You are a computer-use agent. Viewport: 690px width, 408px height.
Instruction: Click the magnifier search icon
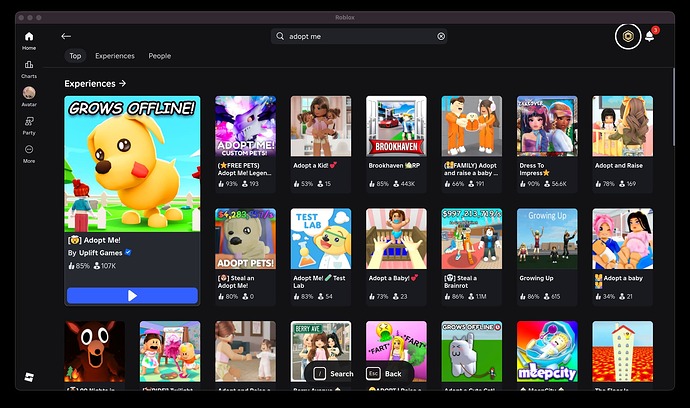point(280,36)
